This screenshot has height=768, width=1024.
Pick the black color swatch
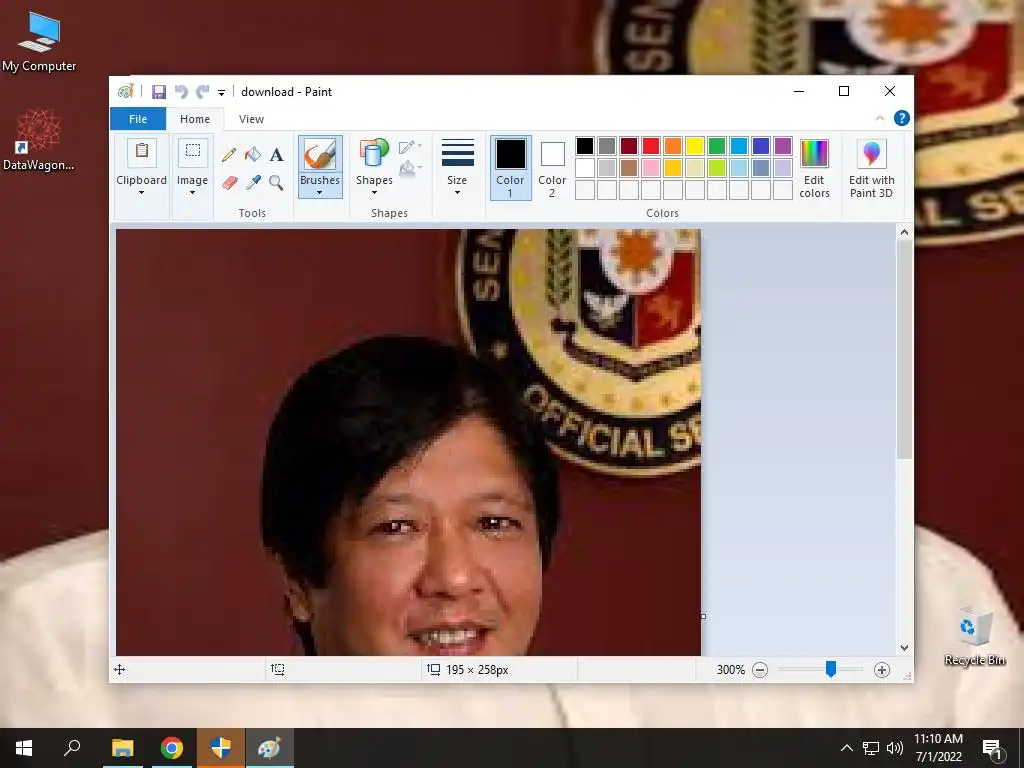585,146
